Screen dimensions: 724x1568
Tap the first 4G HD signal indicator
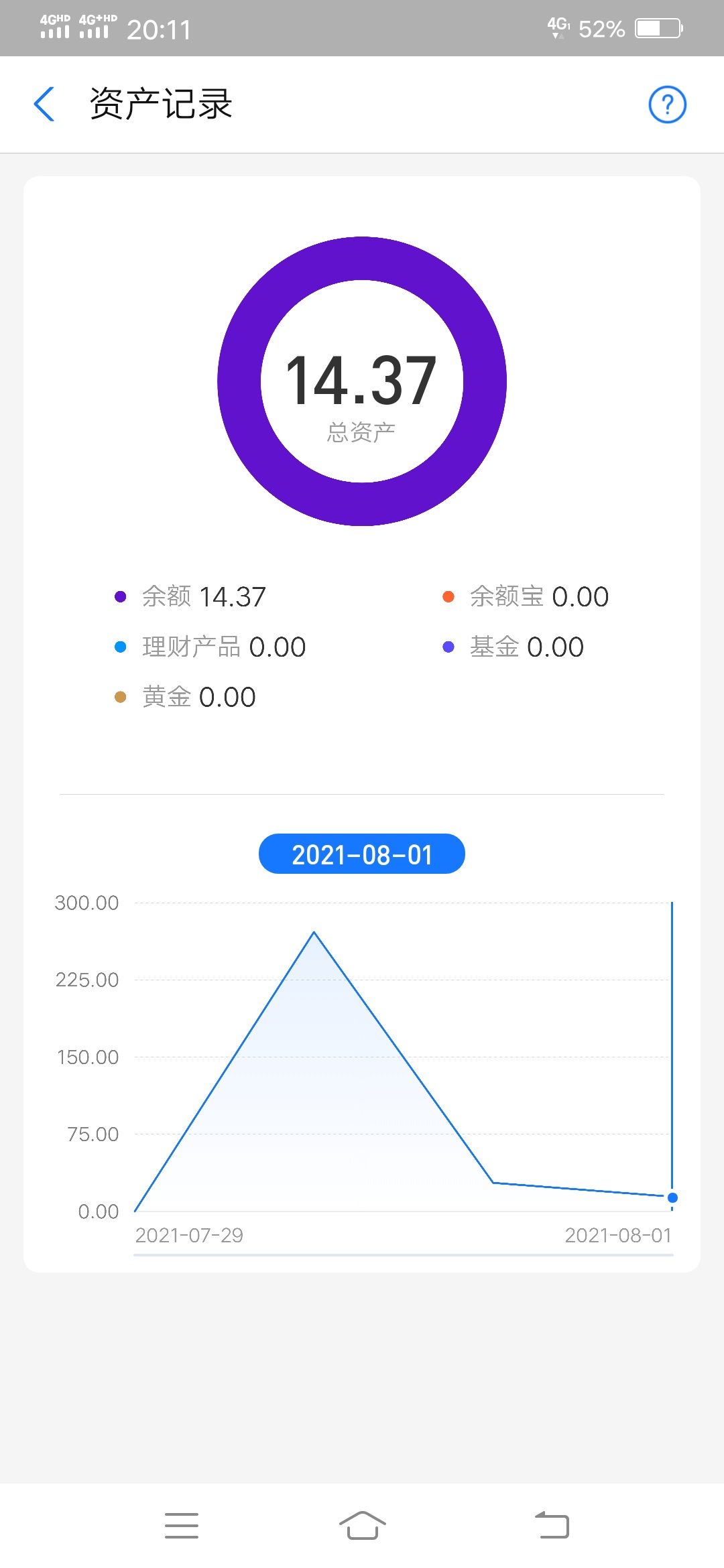click(55, 26)
